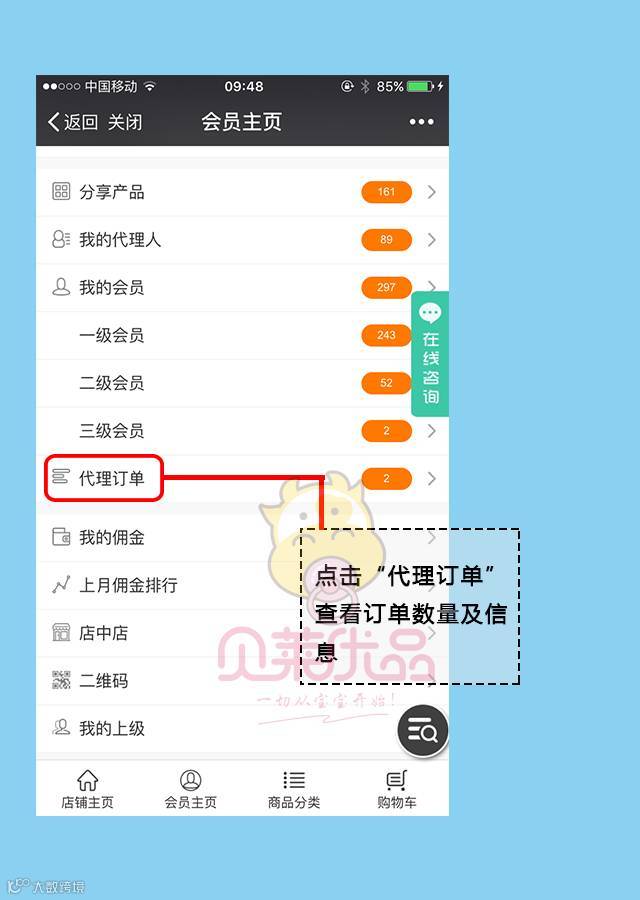Viewport: 640px width, 900px height.
Task: Expand the 代理订单 row chevron
Action: [432, 478]
